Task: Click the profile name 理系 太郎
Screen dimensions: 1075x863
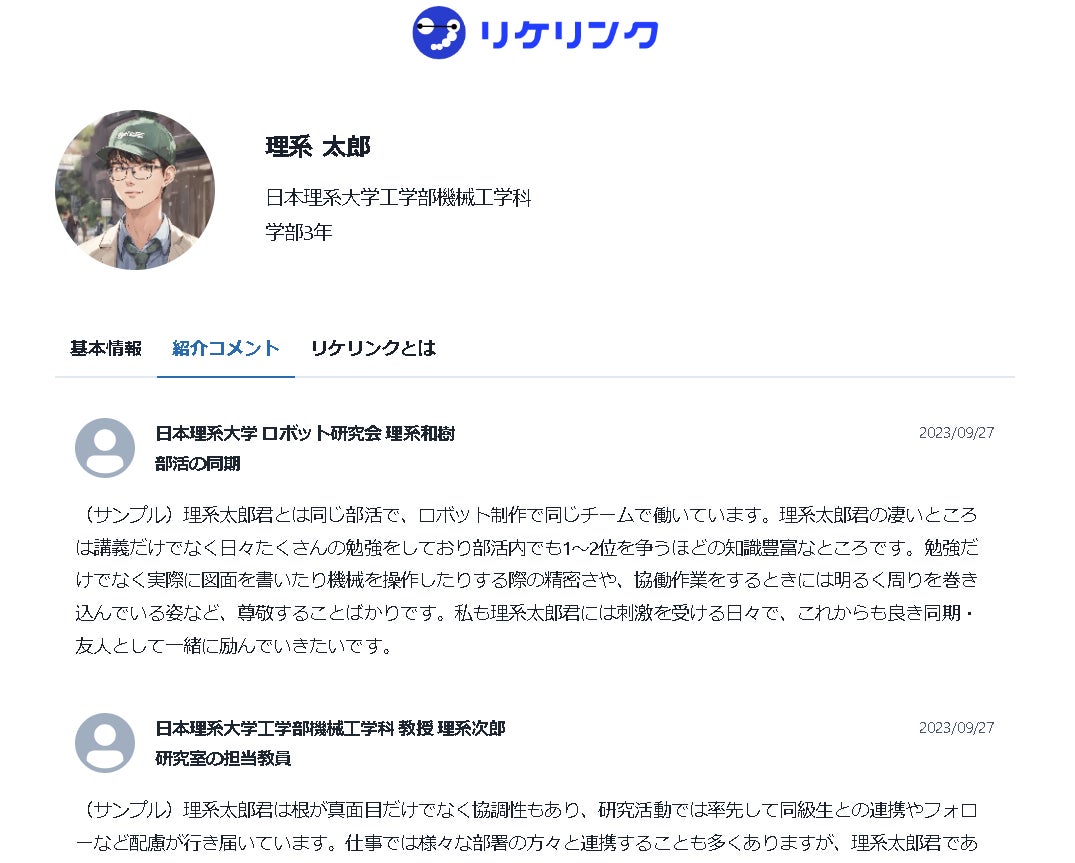Action: 318,147
